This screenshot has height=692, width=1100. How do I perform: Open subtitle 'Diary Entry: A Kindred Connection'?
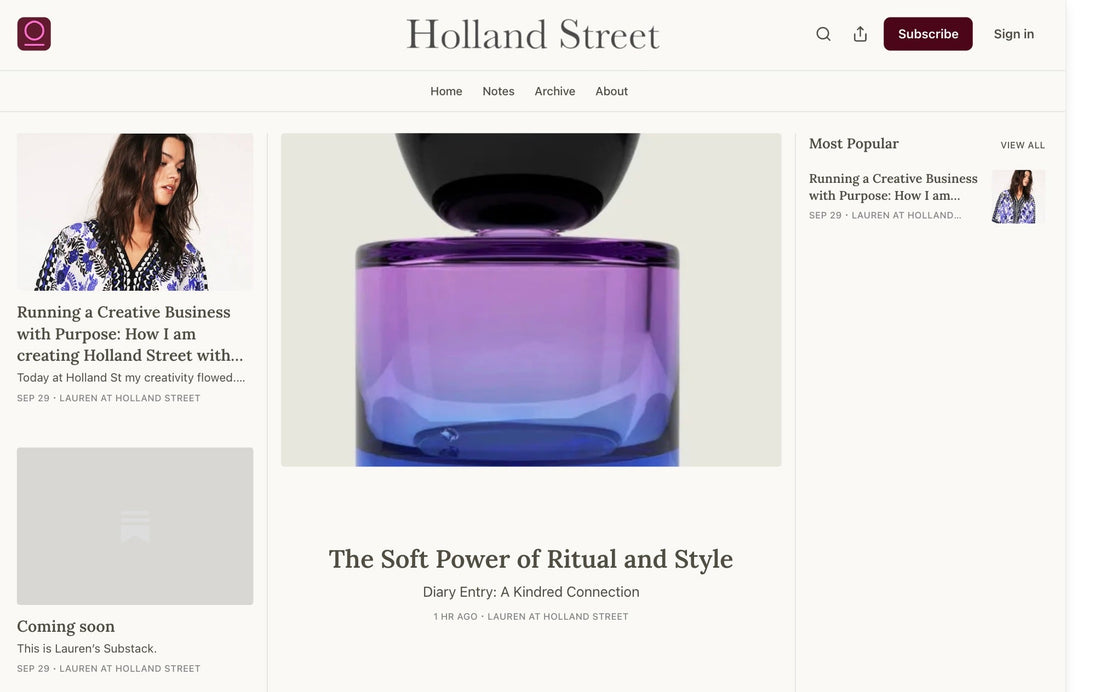click(531, 590)
